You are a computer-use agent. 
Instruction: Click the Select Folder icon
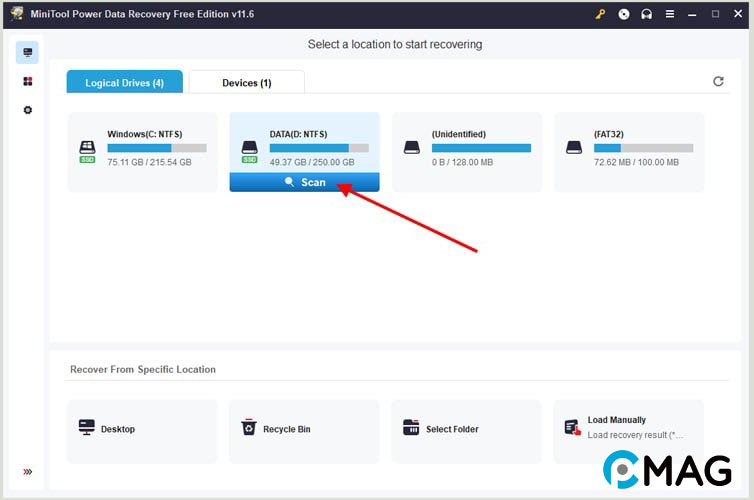[411, 427]
